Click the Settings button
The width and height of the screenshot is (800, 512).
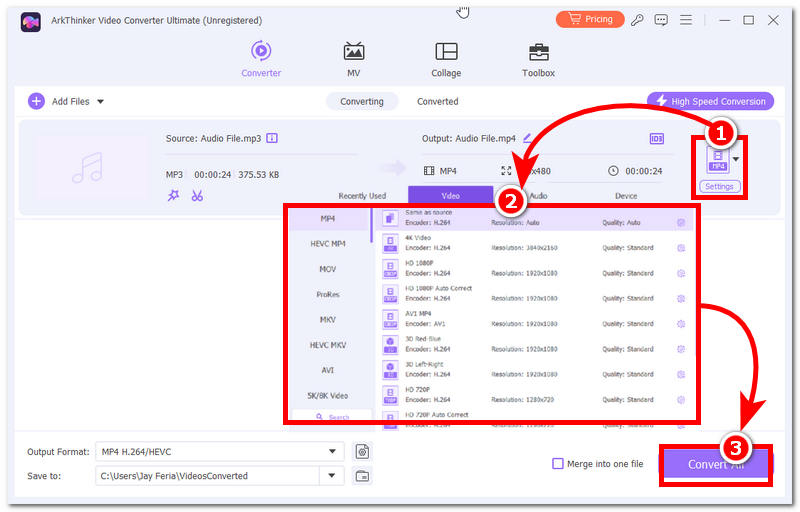[x=719, y=187]
